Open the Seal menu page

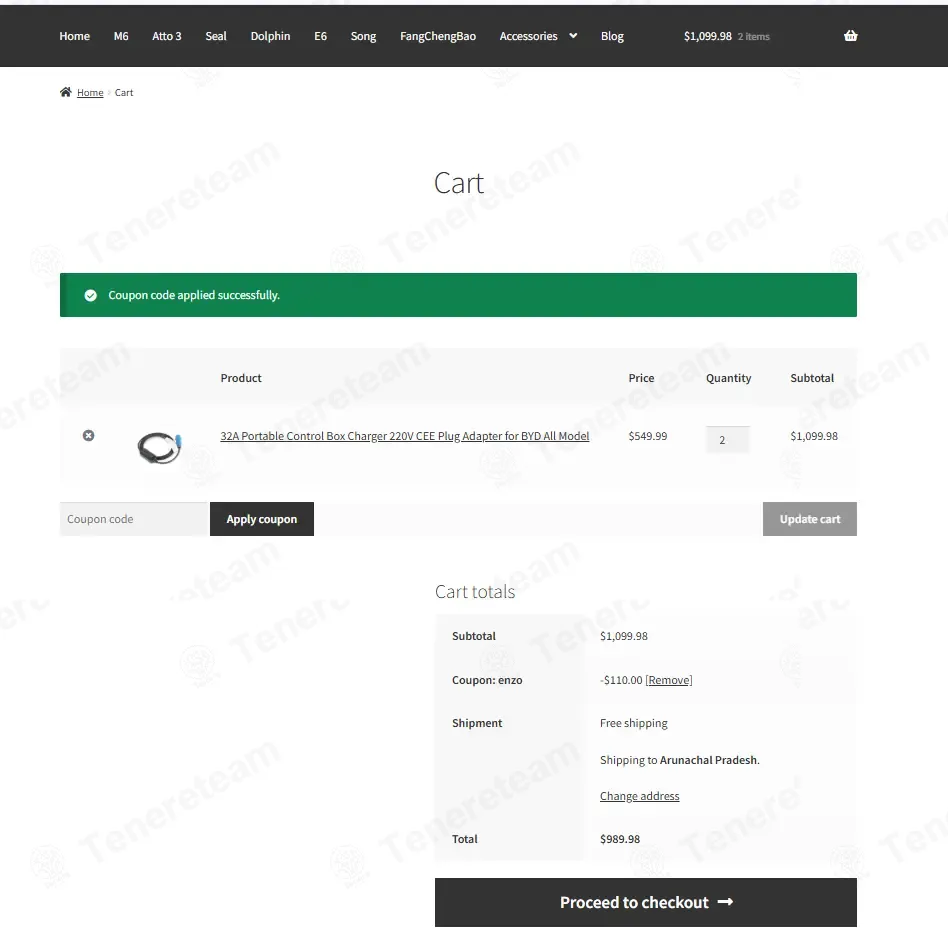(x=216, y=36)
